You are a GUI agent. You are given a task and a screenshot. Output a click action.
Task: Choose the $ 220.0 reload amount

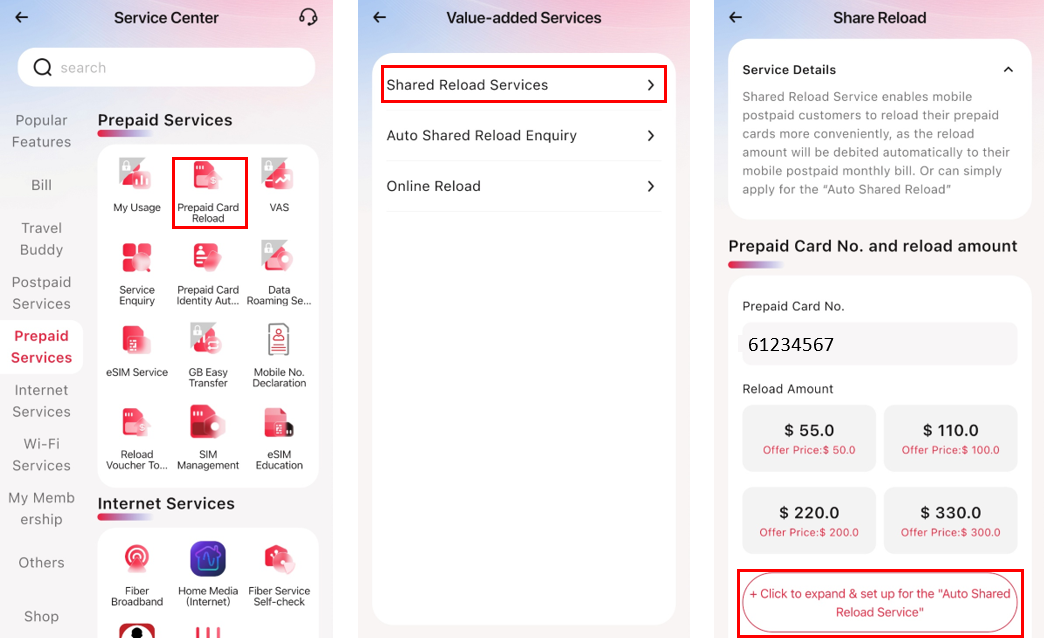click(809, 520)
